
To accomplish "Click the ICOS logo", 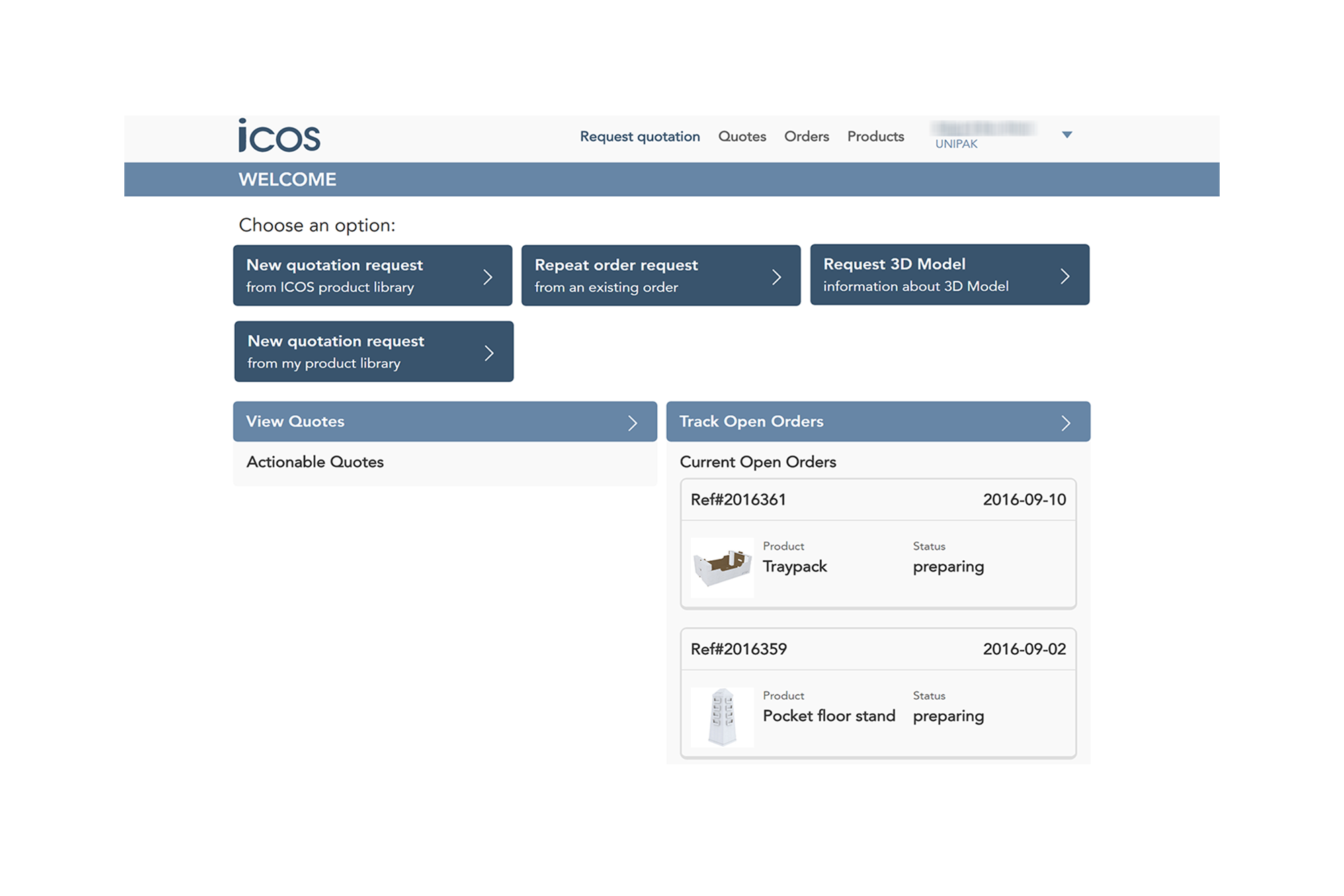I will point(279,136).
